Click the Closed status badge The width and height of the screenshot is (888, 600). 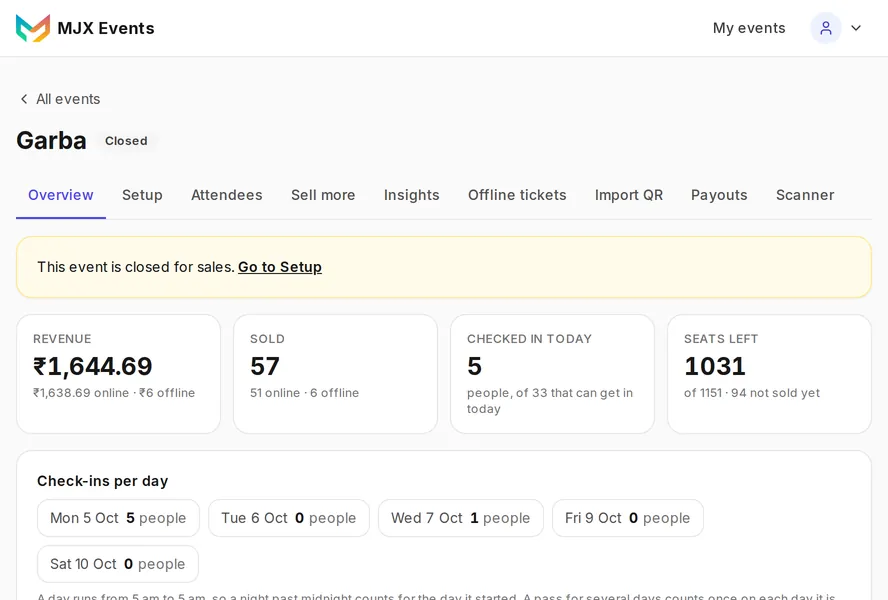coord(126,141)
